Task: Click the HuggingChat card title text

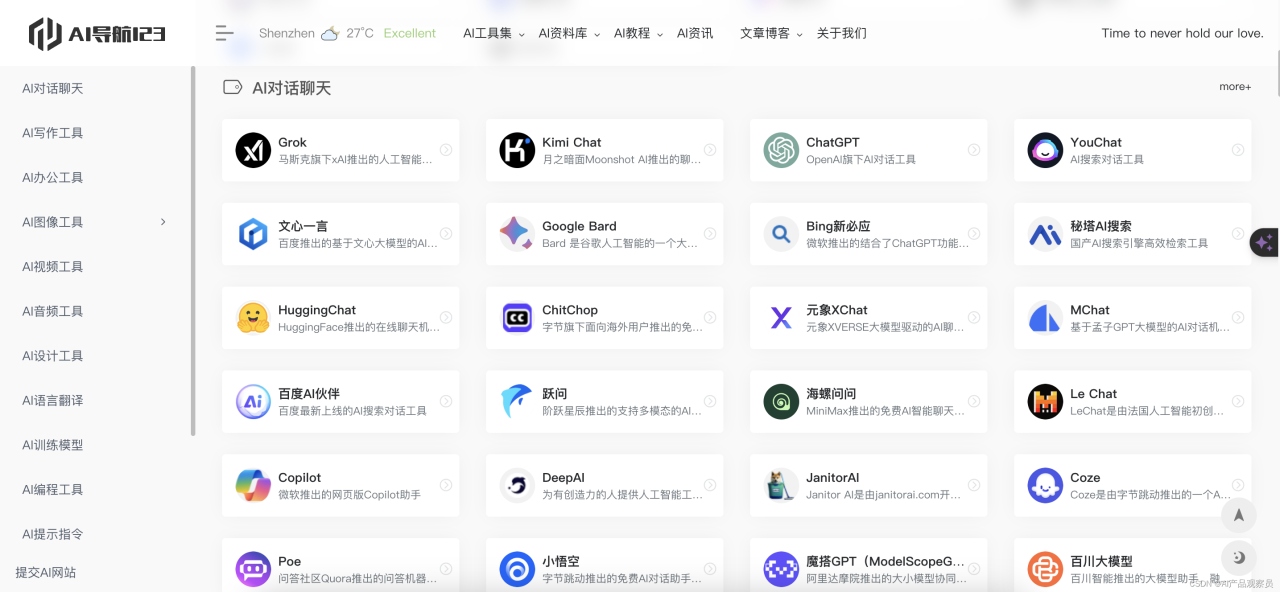Action: 317,310
